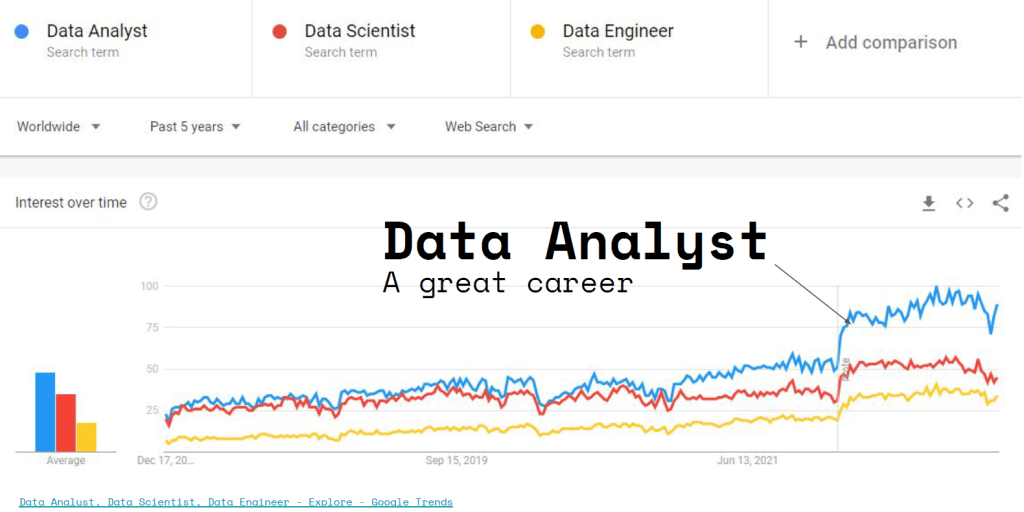Click the blue average bar

[45, 412]
